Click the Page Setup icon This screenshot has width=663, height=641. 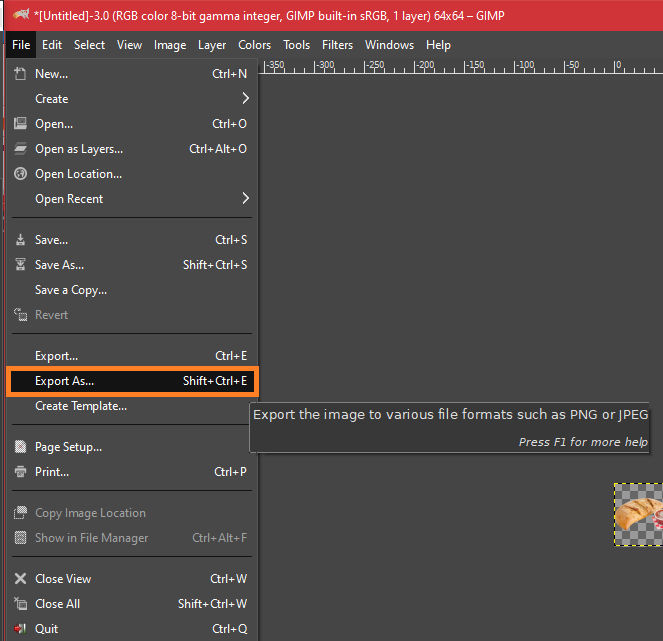[x=20, y=447]
